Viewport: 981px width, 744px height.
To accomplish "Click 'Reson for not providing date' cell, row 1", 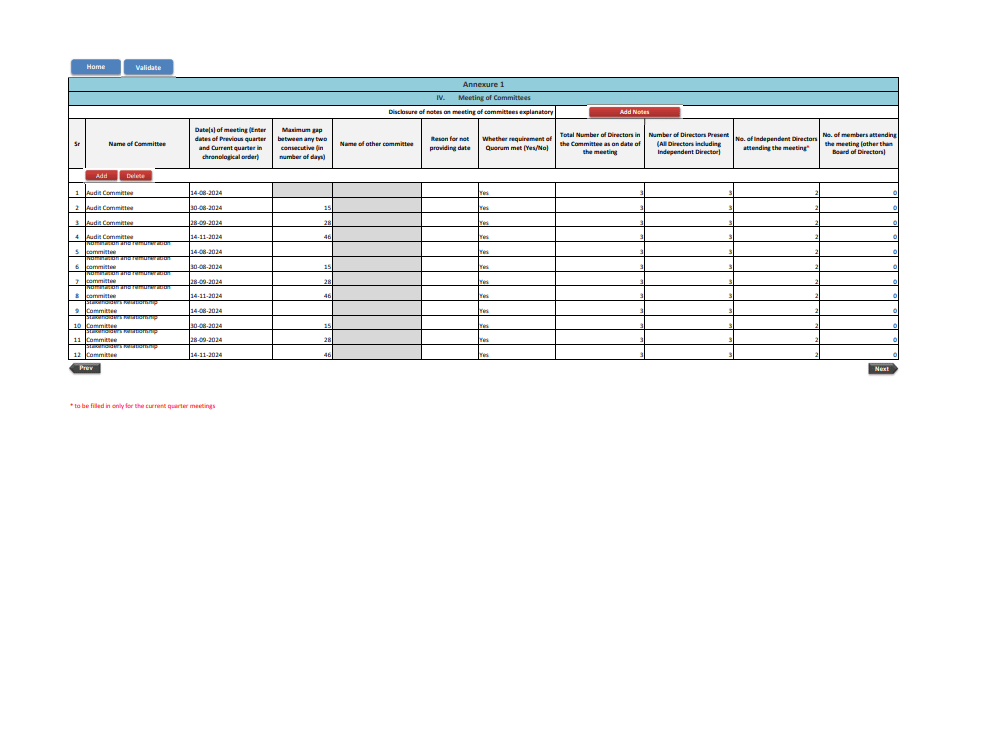I will click(450, 191).
